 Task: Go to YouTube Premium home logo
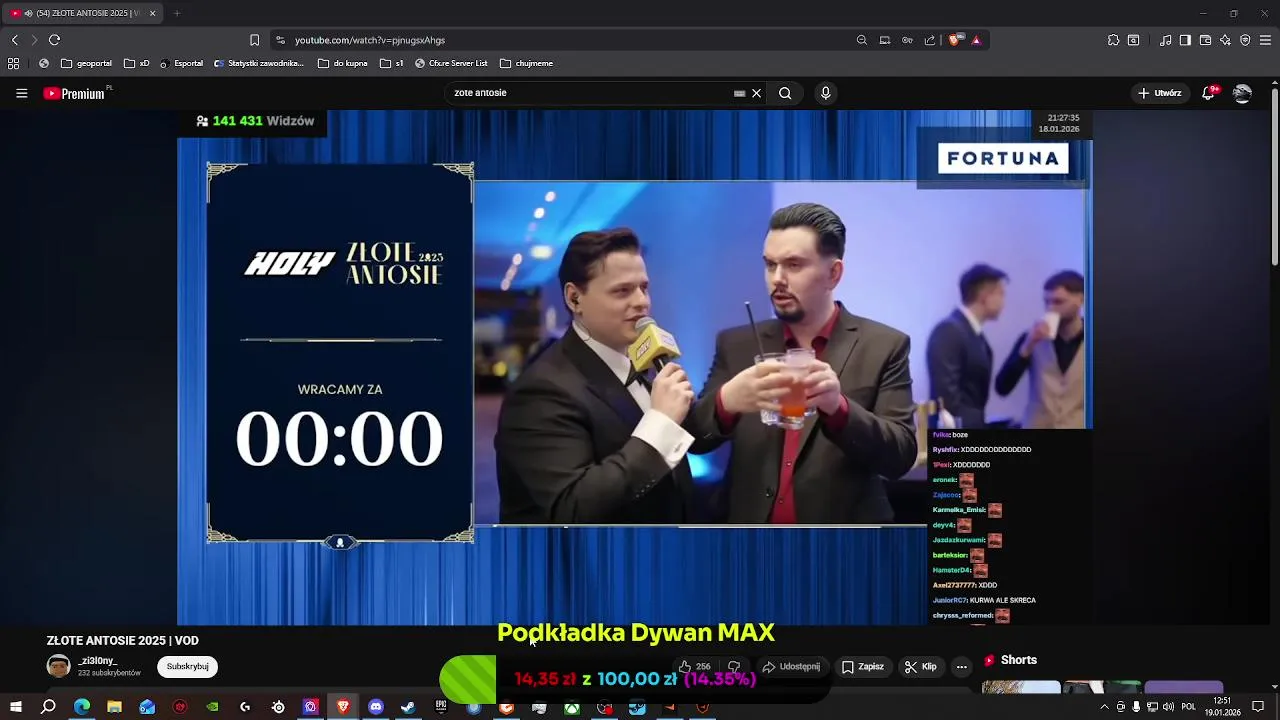click(75, 93)
